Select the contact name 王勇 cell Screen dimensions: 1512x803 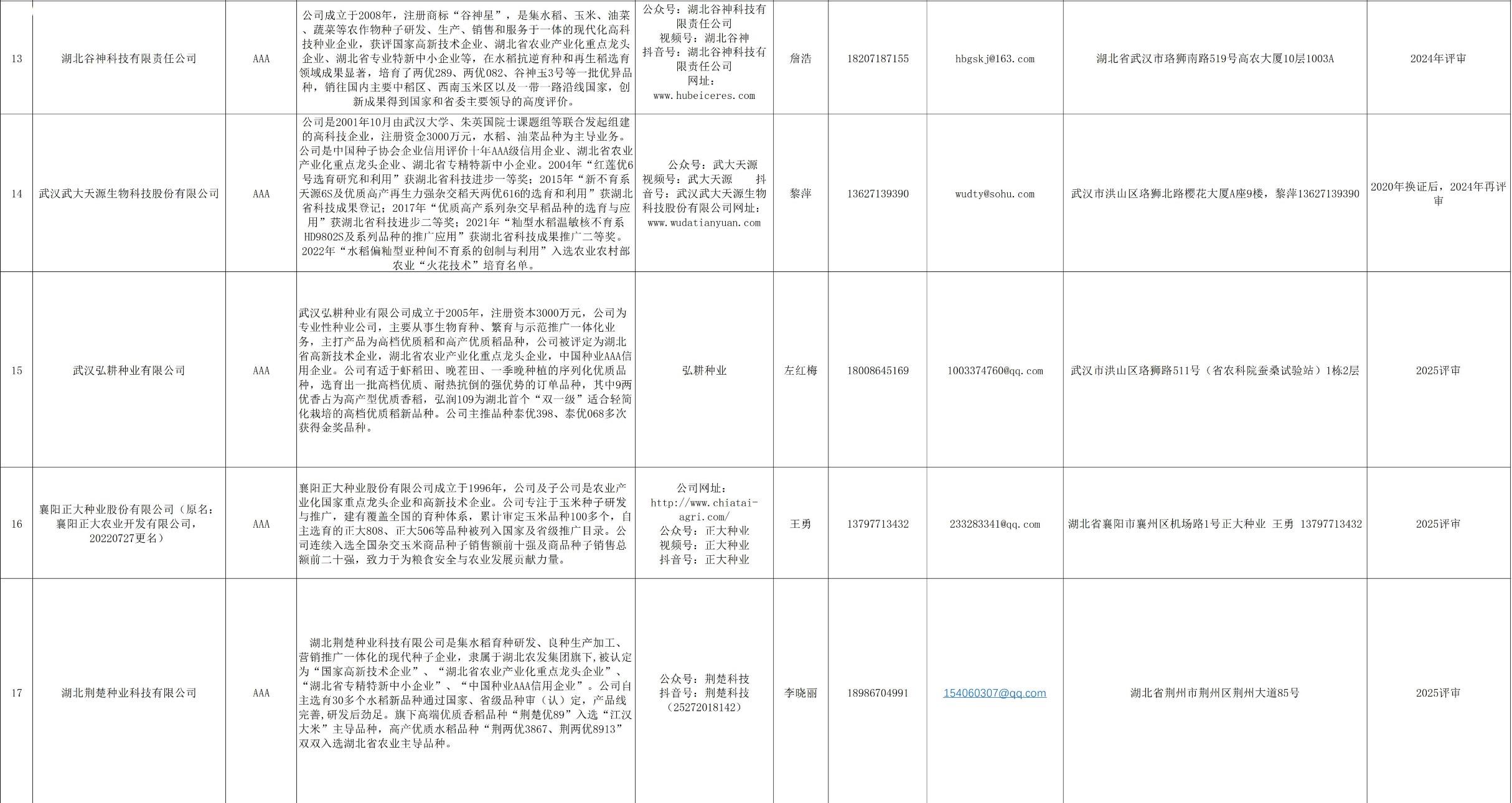pos(801,524)
